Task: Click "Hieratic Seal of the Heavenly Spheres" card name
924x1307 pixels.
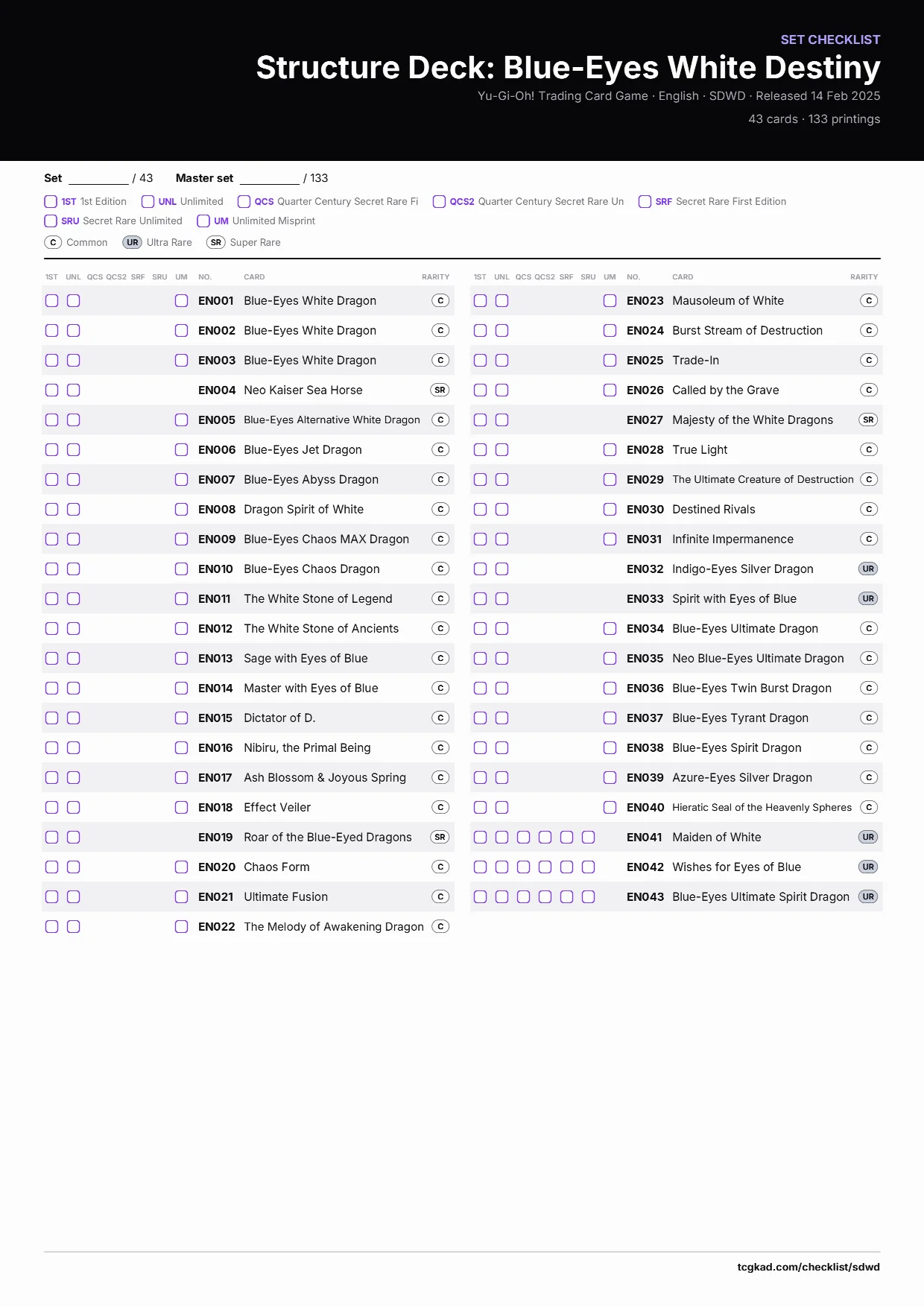Action: coord(762,807)
